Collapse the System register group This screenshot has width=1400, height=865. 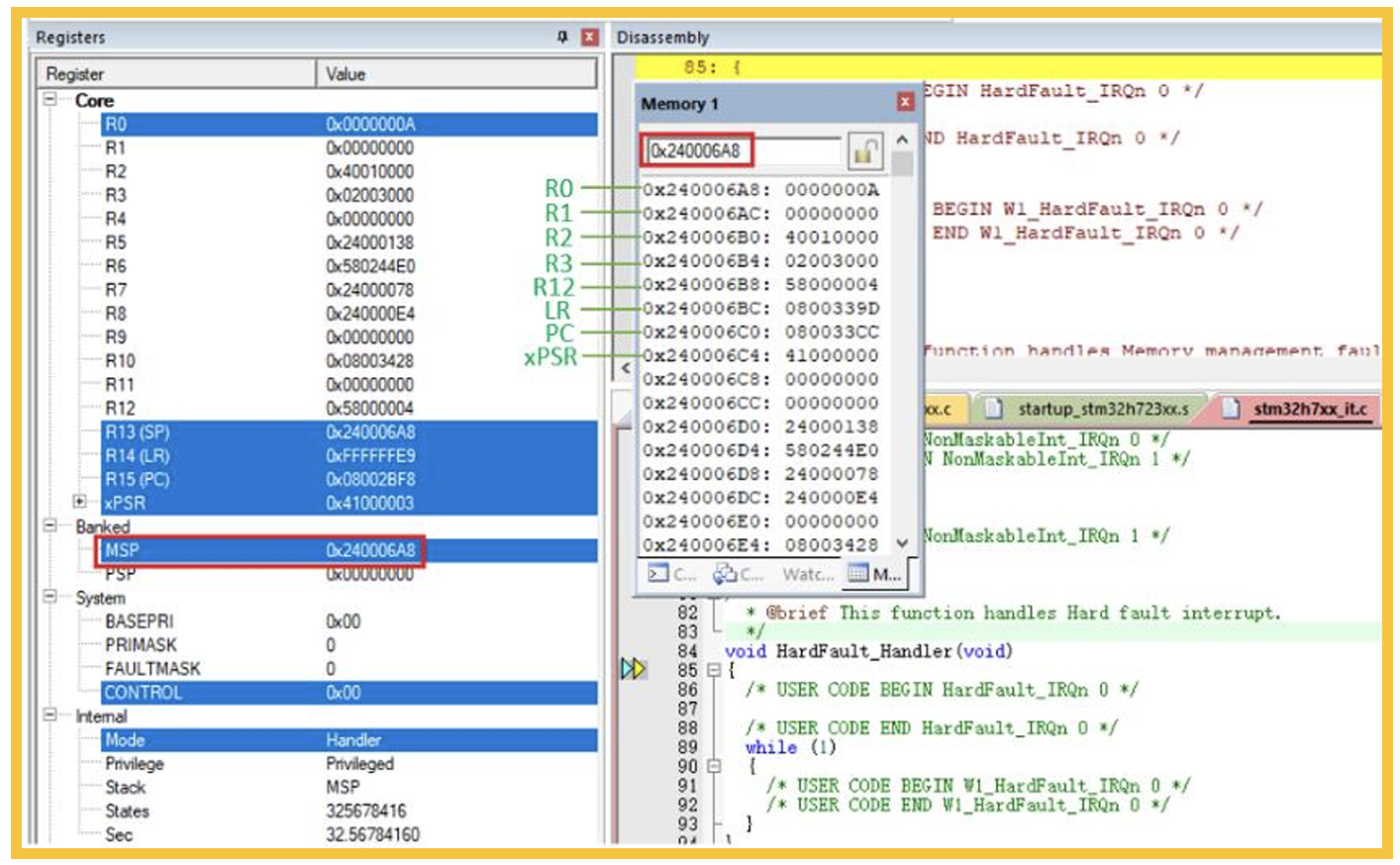[50, 597]
